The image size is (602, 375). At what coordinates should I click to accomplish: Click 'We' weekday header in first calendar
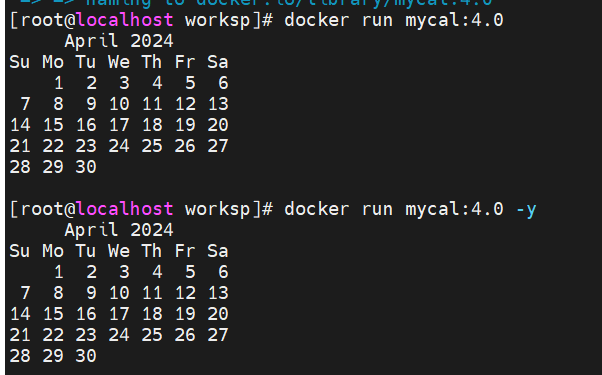click(x=119, y=62)
